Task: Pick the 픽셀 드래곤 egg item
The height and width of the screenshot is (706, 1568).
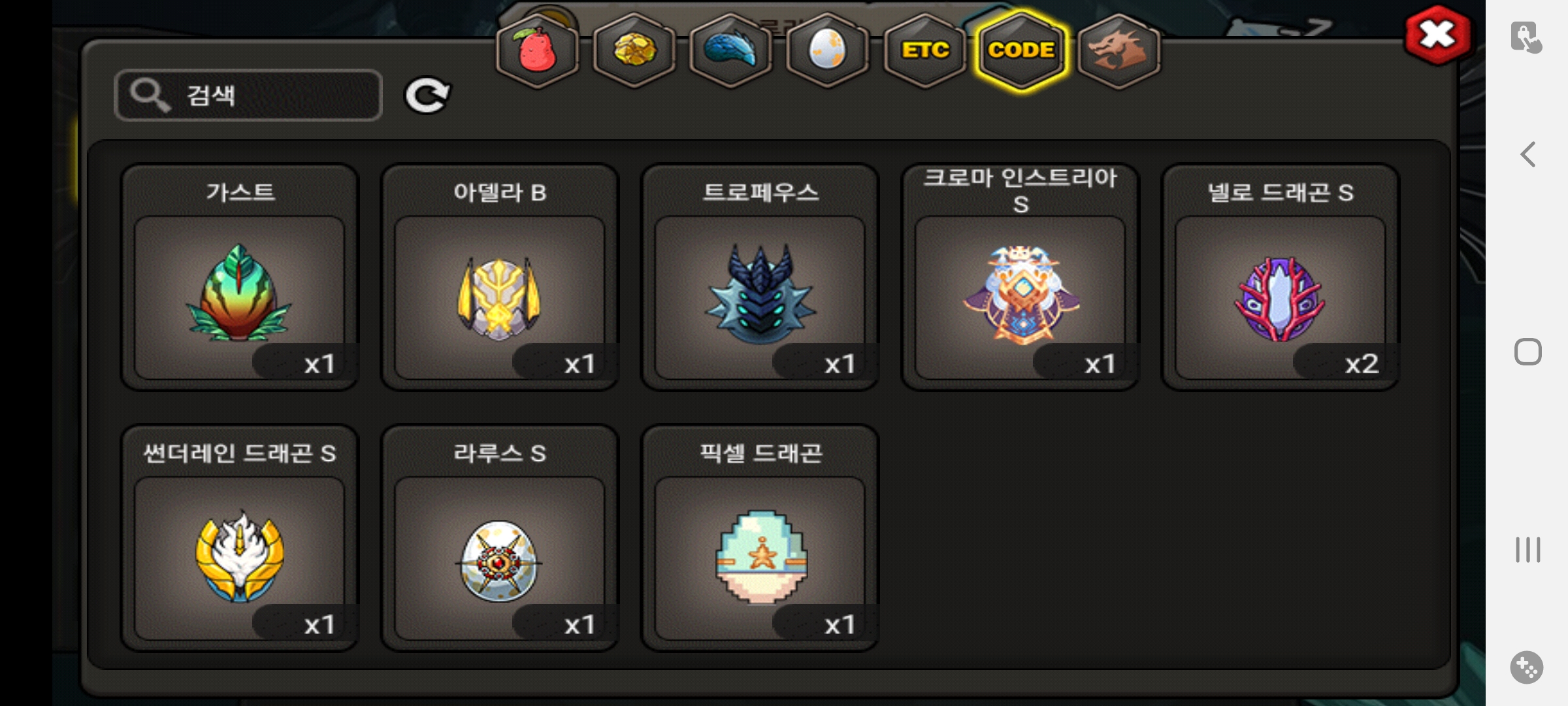Action: [x=760, y=538]
